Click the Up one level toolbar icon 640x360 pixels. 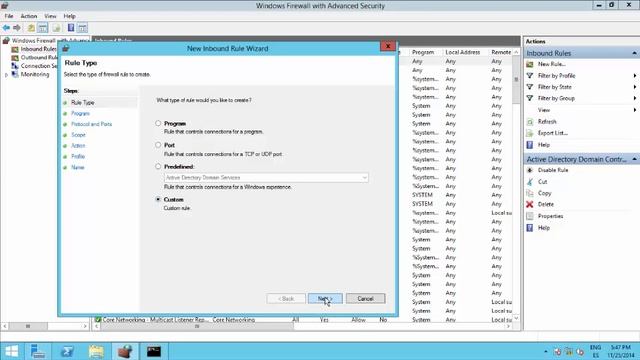(x=31, y=28)
